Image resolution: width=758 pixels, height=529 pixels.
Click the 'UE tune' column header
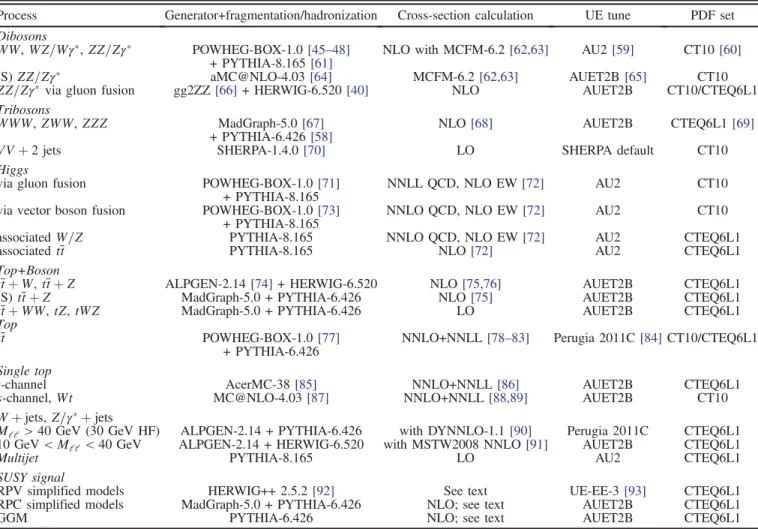608,15
